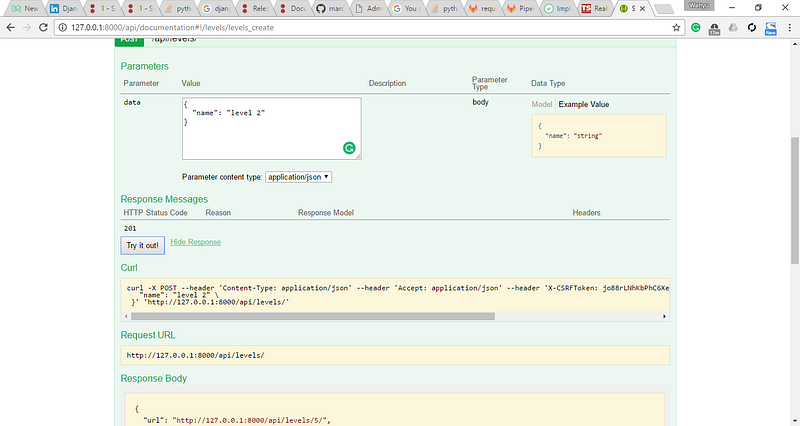Screen dimensions: 800x426
Task: Select the 'Example Value' data type view
Action: coord(584,104)
